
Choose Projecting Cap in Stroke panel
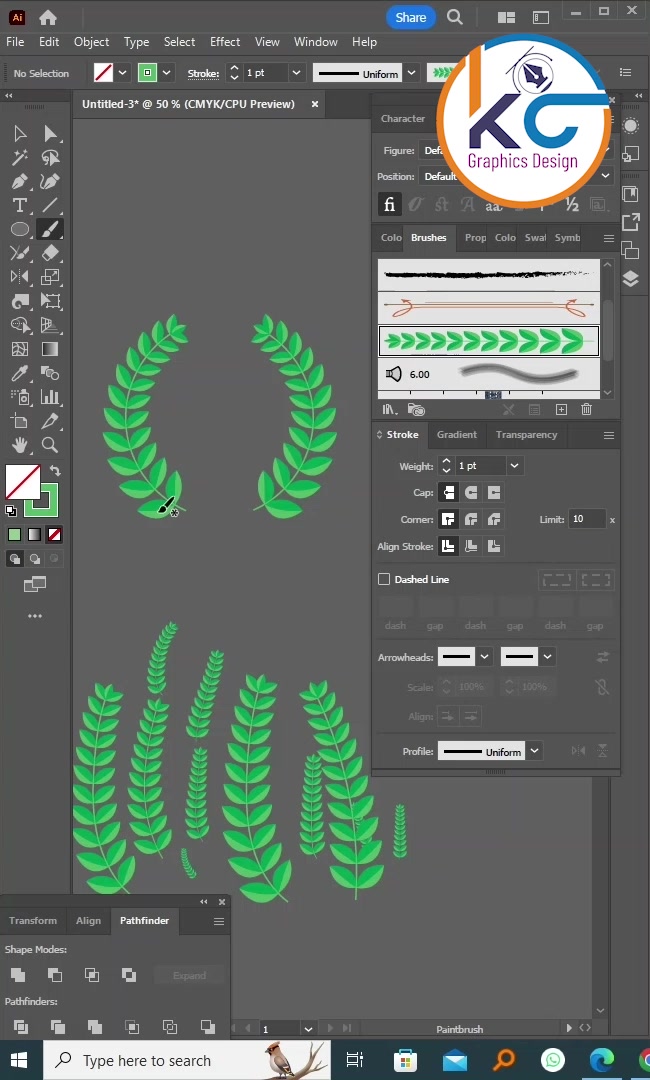(x=494, y=492)
